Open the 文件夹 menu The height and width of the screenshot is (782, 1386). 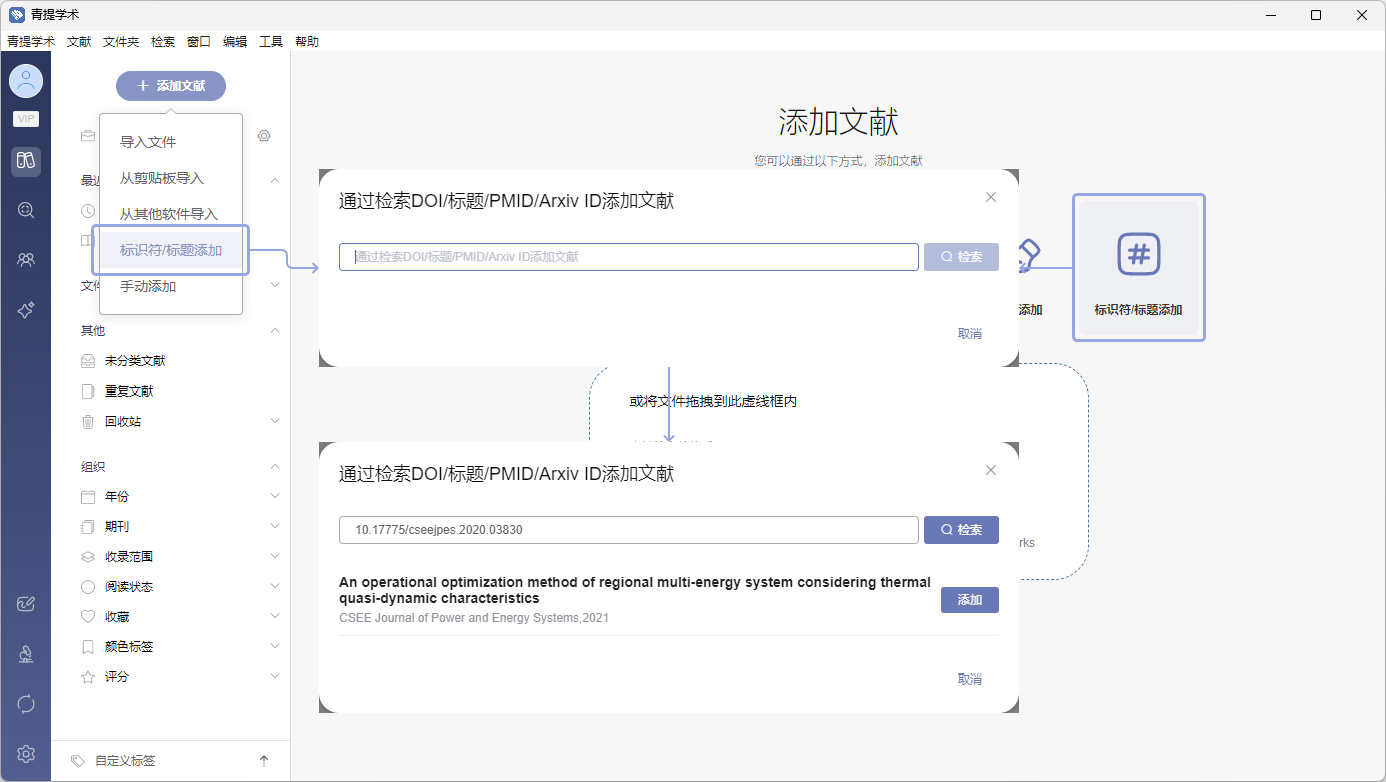(x=121, y=41)
